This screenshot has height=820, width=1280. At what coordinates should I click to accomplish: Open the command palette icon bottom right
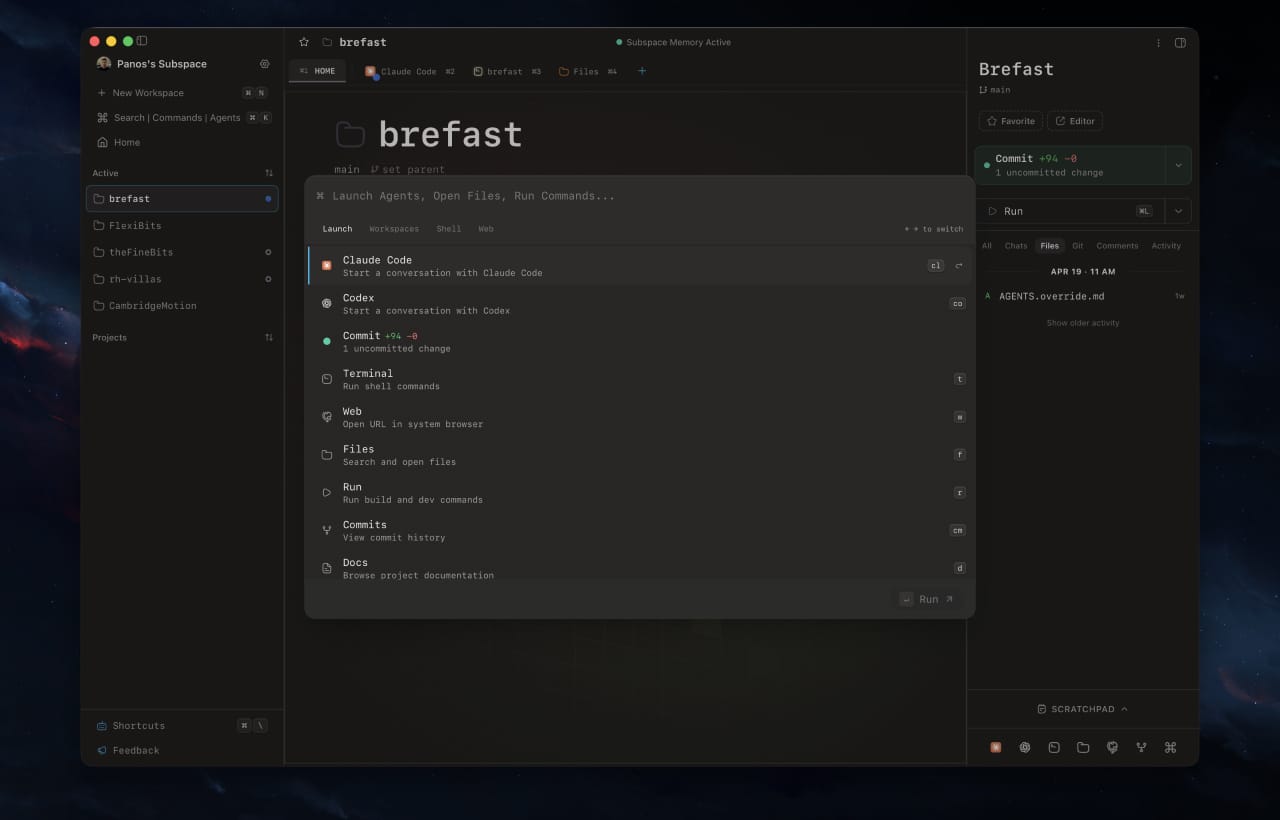[x=1170, y=747]
